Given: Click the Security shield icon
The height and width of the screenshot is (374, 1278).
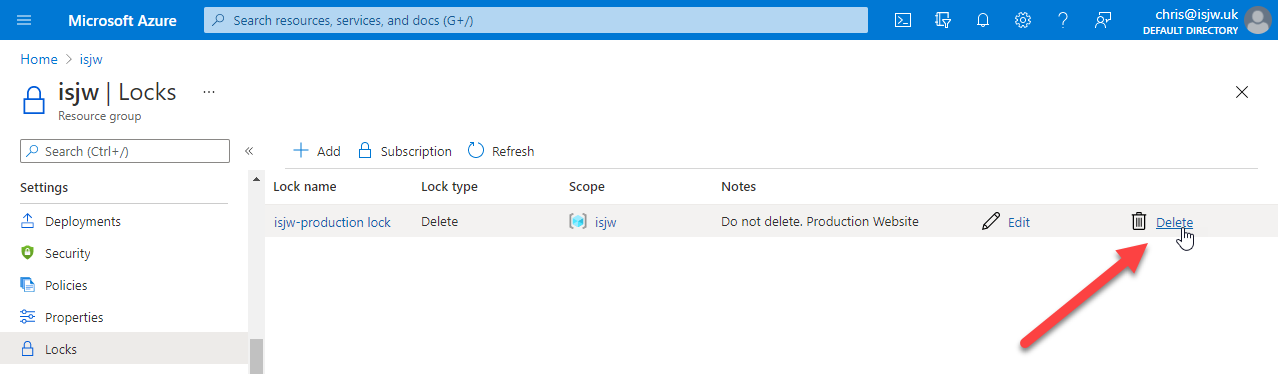Looking at the screenshot, I should (x=28, y=253).
